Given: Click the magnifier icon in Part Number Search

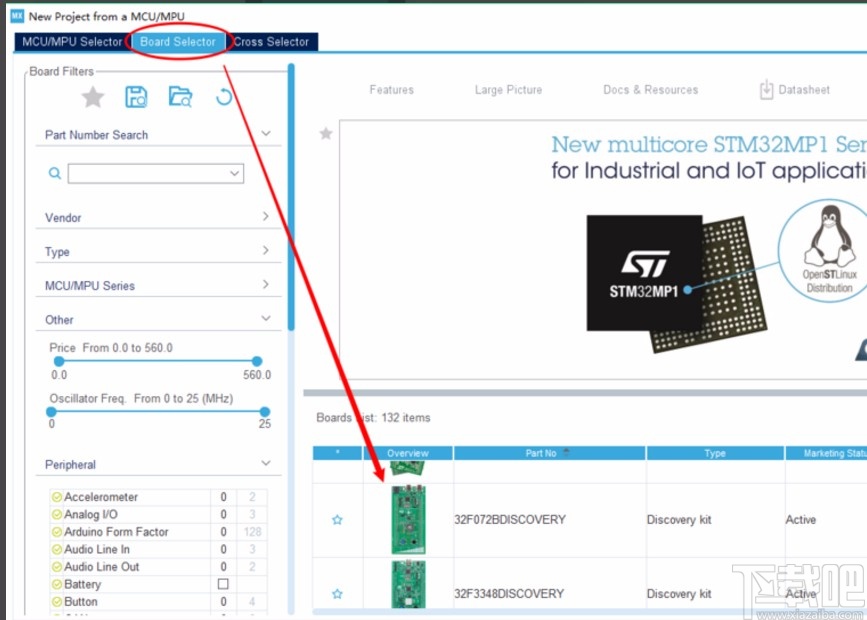Looking at the screenshot, I should (x=55, y=173).
